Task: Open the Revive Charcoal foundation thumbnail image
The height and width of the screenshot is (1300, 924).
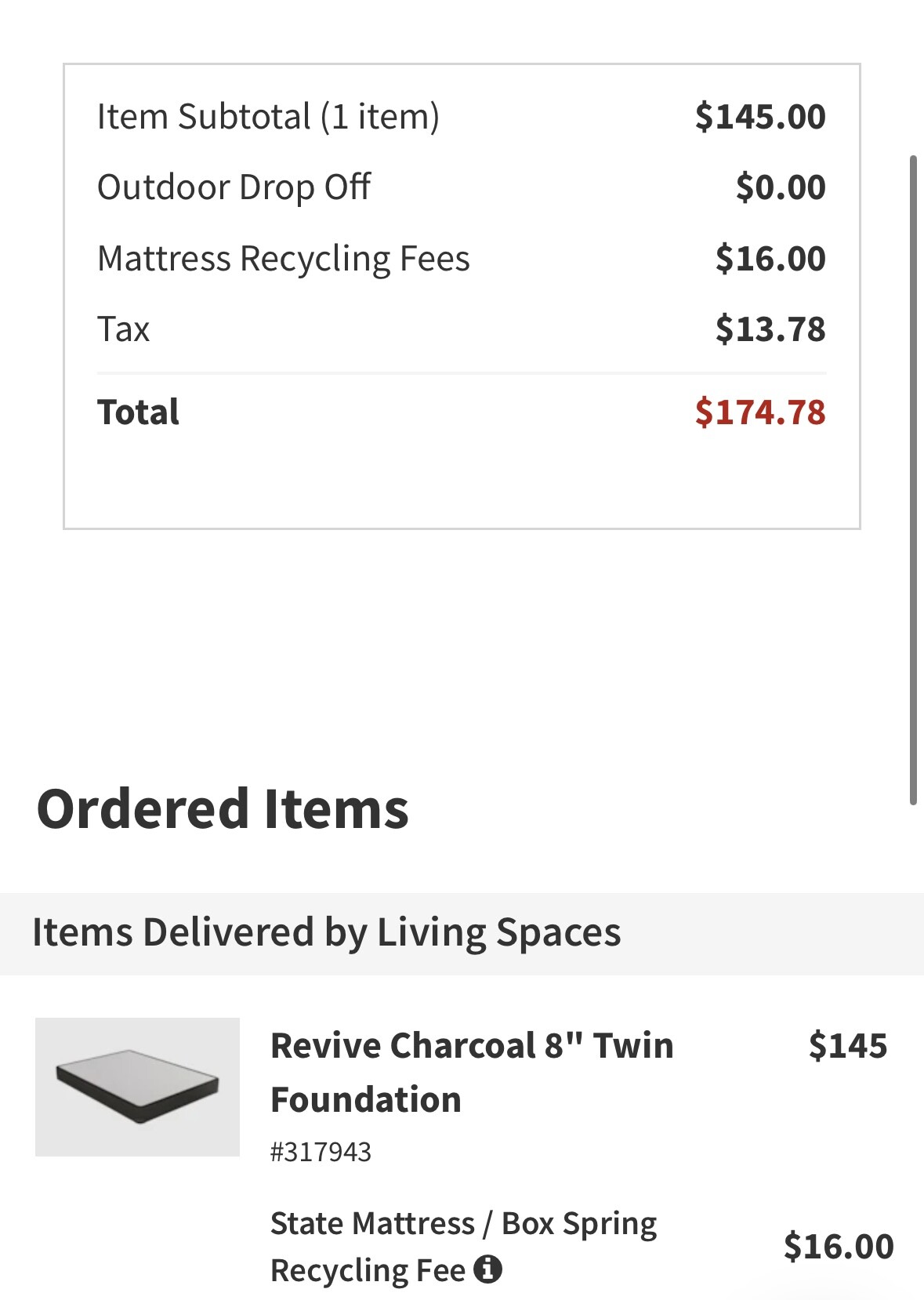Action: pos(137,1087)
